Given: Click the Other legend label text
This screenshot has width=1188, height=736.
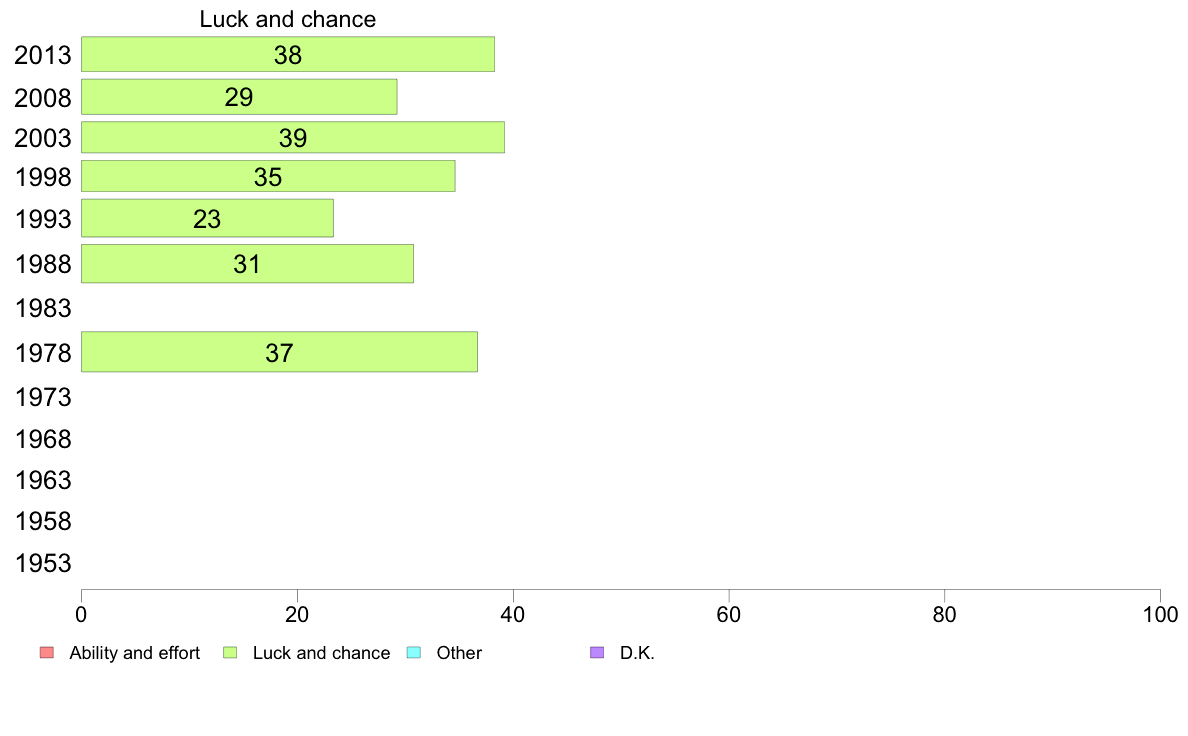Looking at the screenshot, I should (x=459, y=653).
